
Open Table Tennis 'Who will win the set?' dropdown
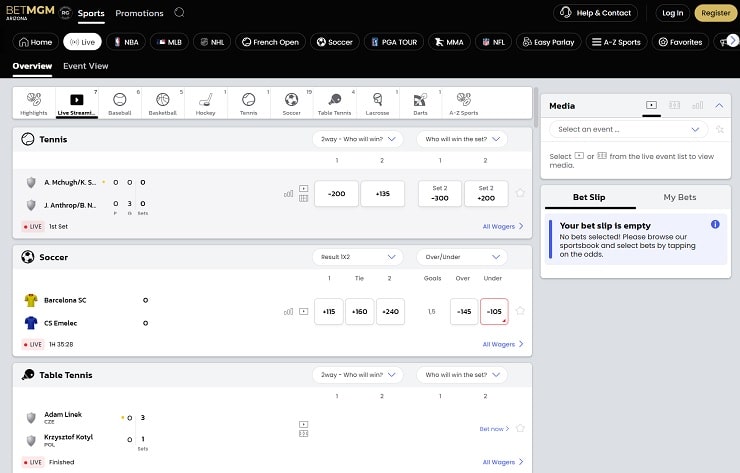pyautogui.click(x=462, y=375)
